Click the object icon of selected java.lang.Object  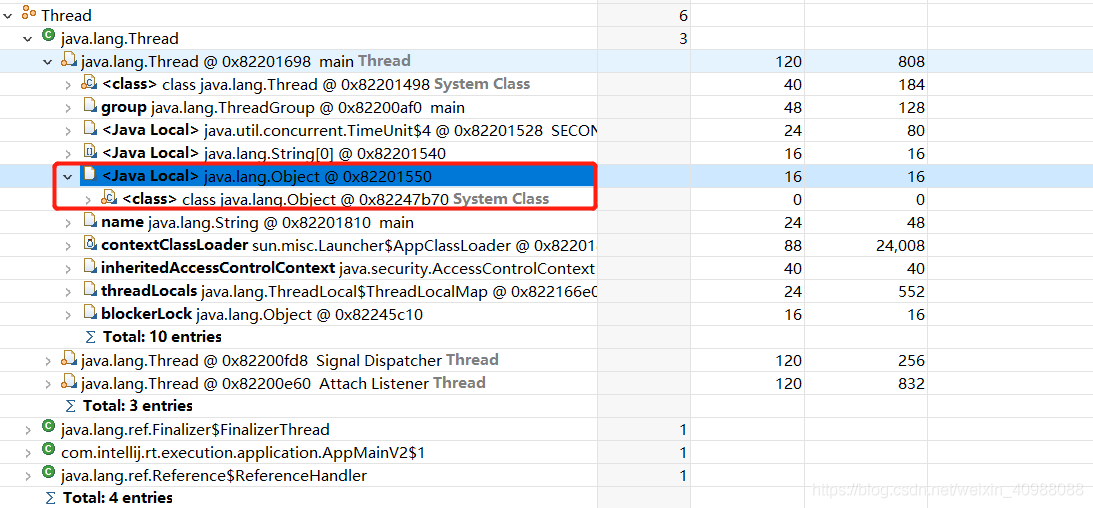[x=89, y=175]
